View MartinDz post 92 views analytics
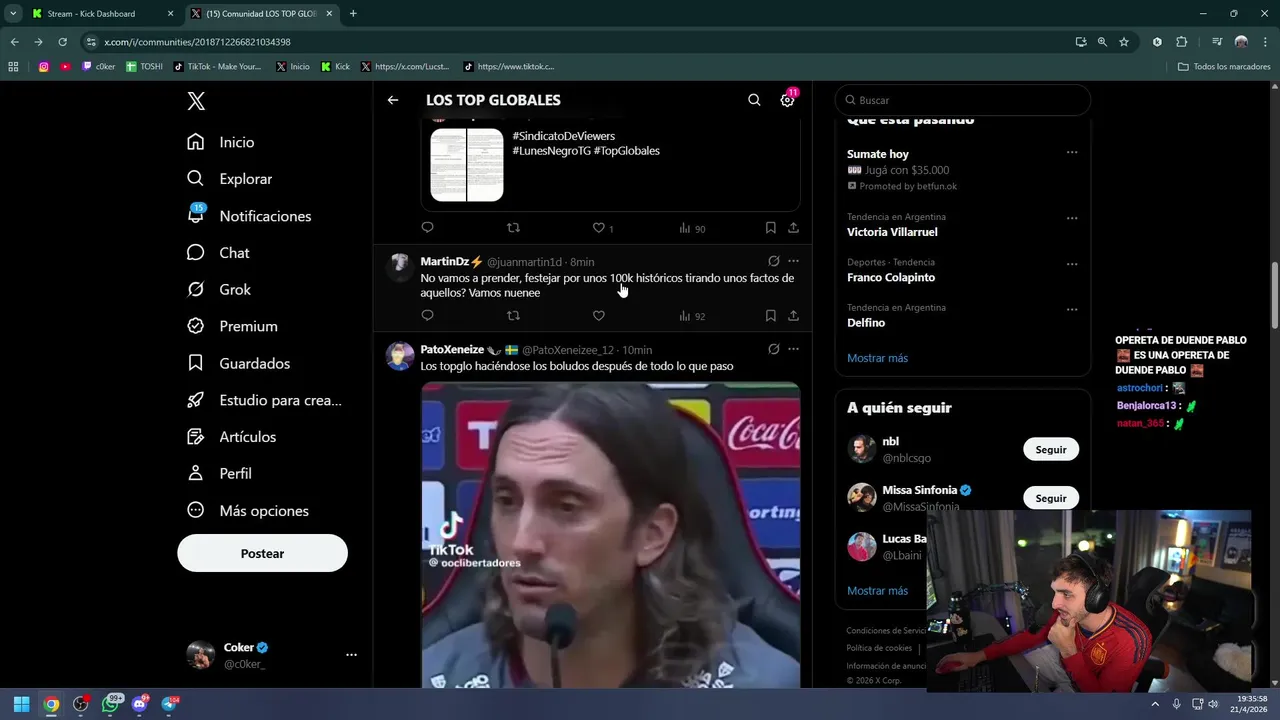 click(x=692, y=316)
